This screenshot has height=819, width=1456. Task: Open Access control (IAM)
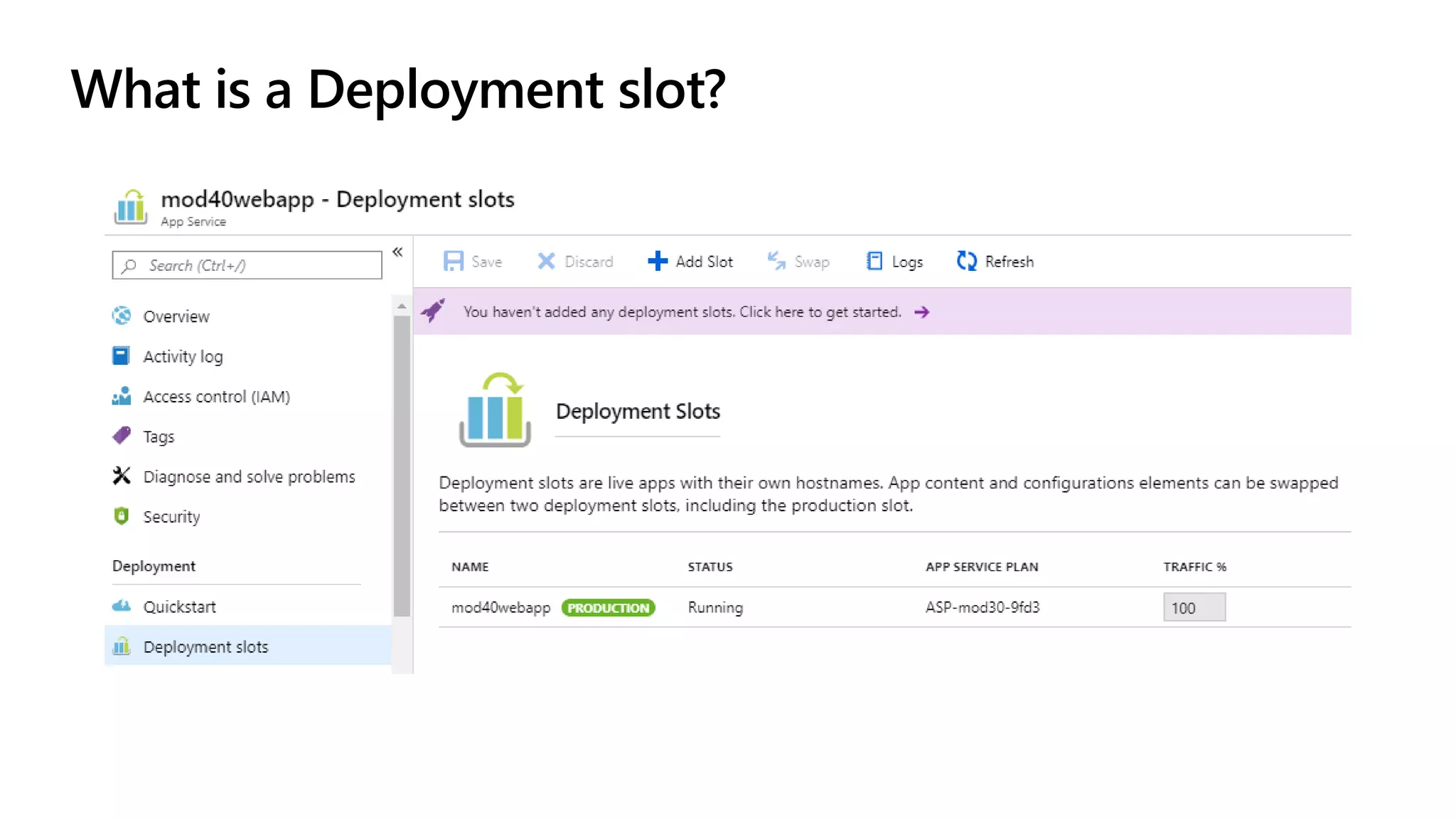click(247, 396)
